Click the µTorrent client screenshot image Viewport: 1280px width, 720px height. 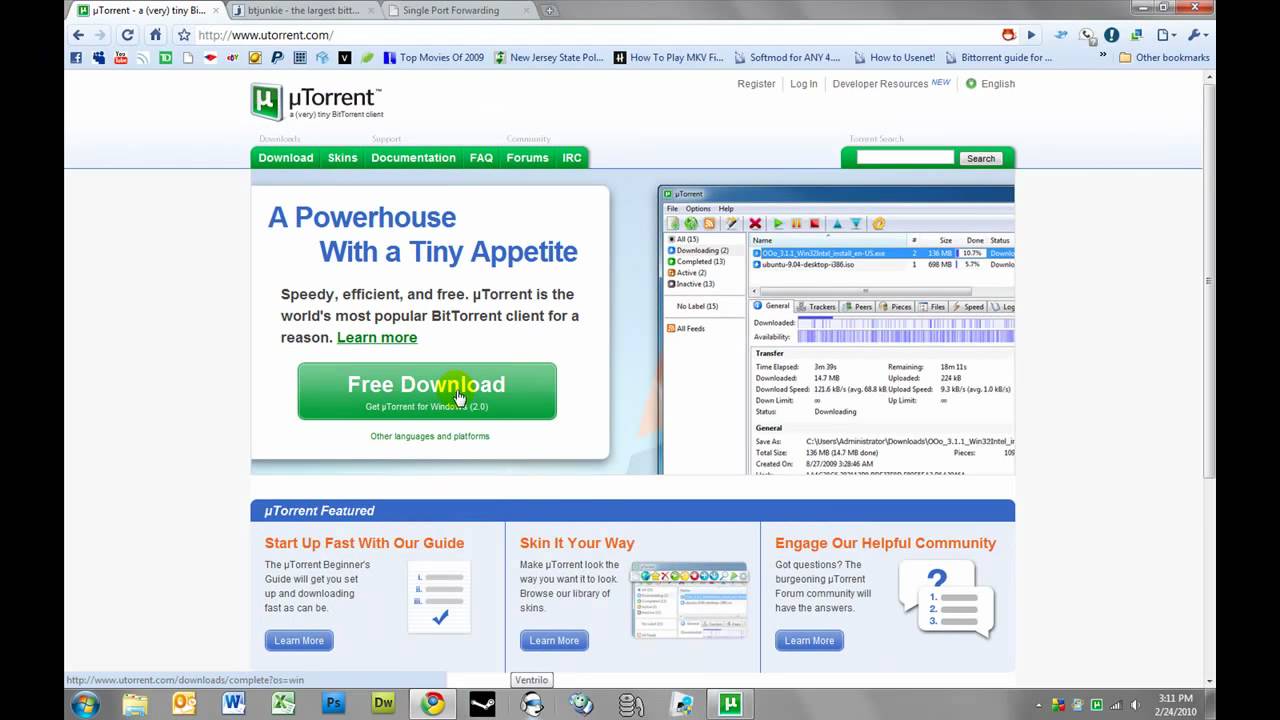pos(836,330)
